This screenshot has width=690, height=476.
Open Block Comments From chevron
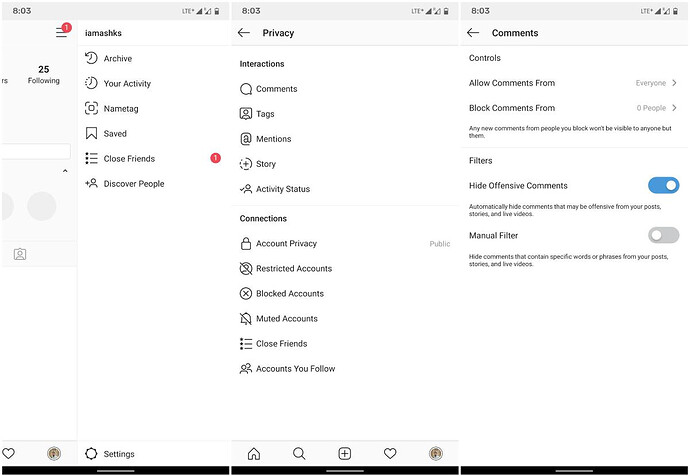(x=674, y=108)
